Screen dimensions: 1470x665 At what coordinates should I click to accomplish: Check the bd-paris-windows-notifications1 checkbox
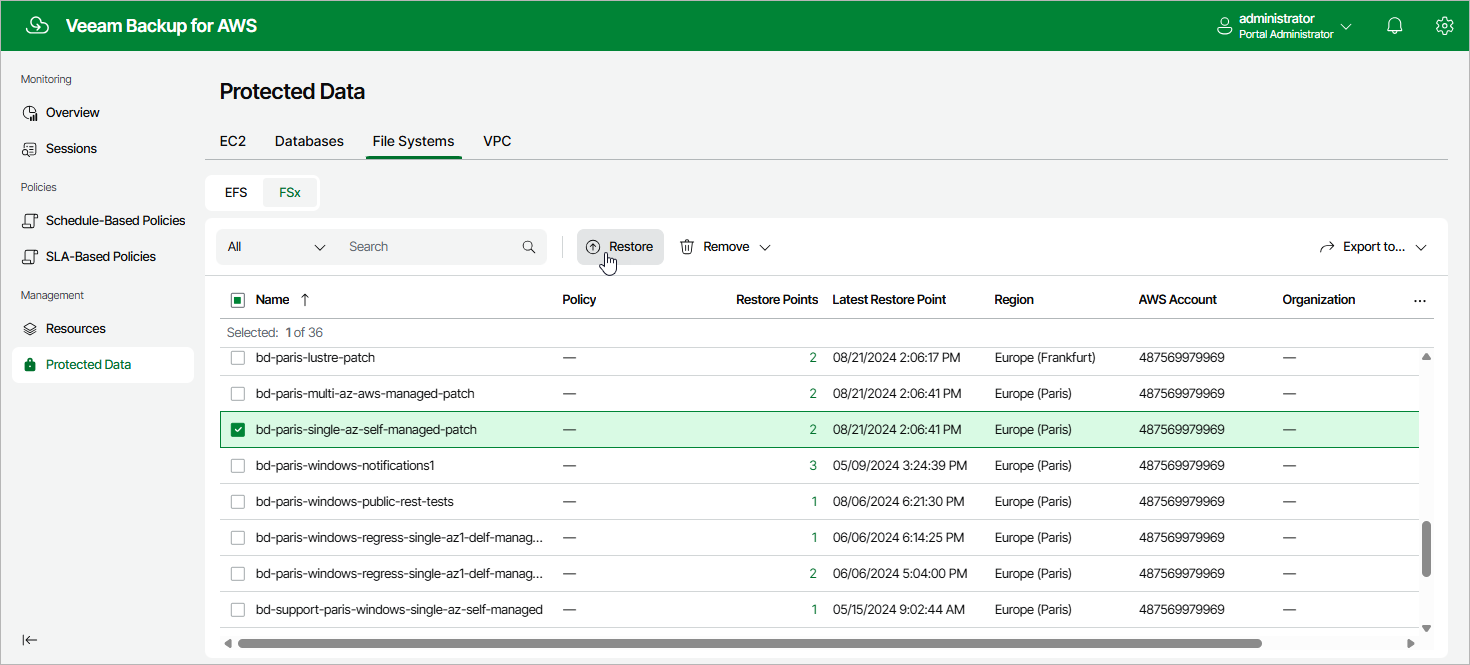pos(238,466)
